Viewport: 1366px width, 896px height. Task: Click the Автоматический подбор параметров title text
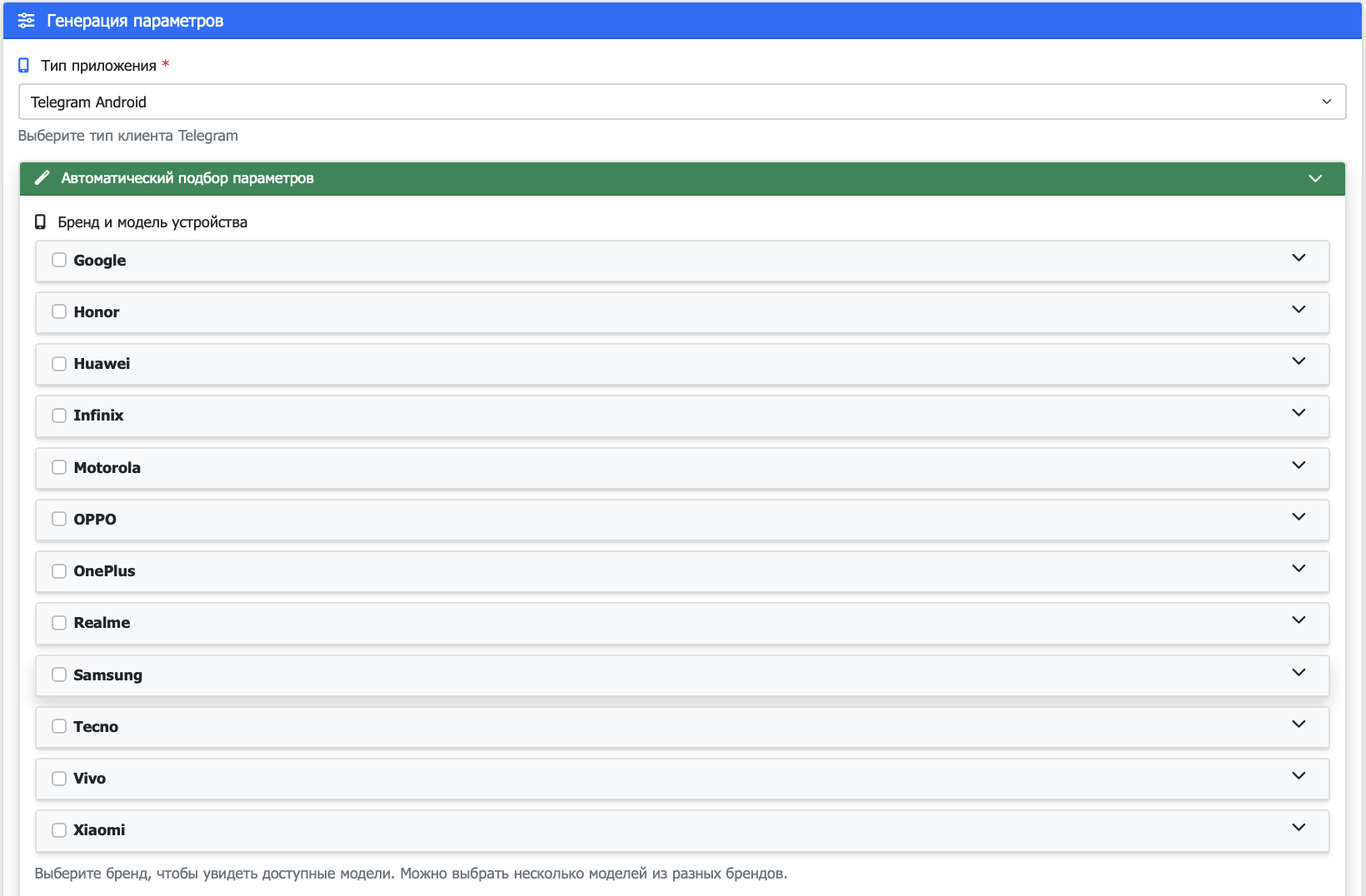click(187, 178)
